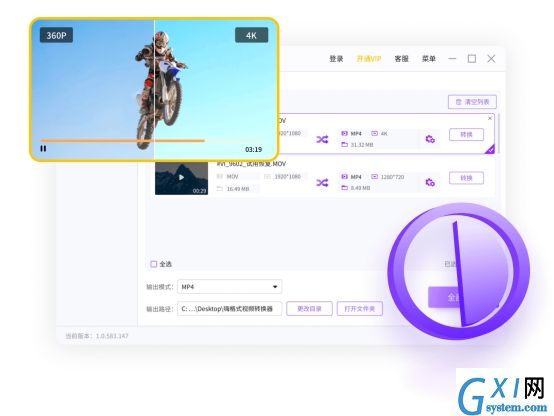554x416 pixels.
Task: Toggle the purple corner checkmark on first file
Action: pos(490,150)
